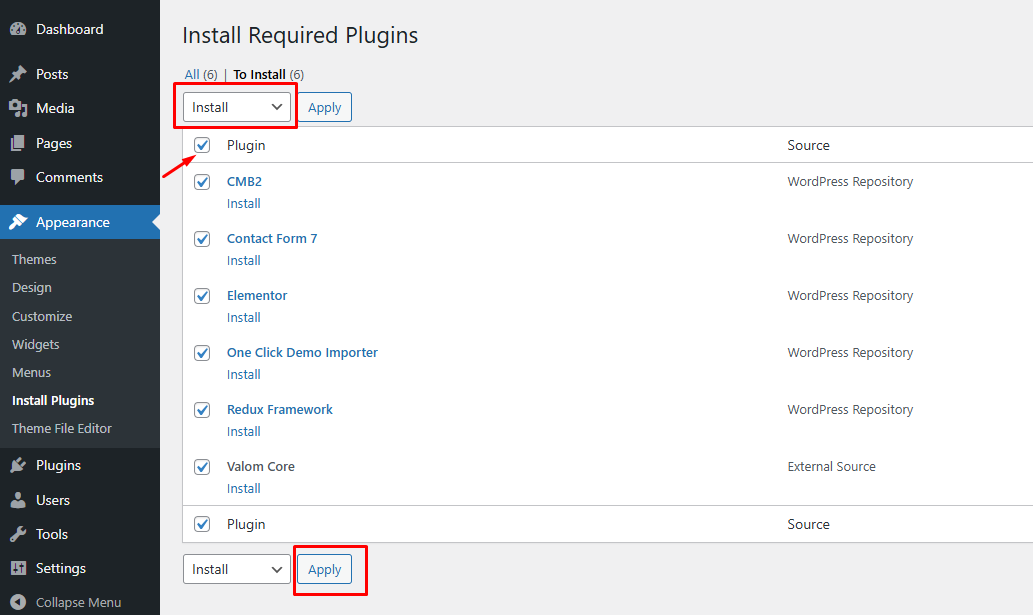Click the Users person icon

point(18,500)
